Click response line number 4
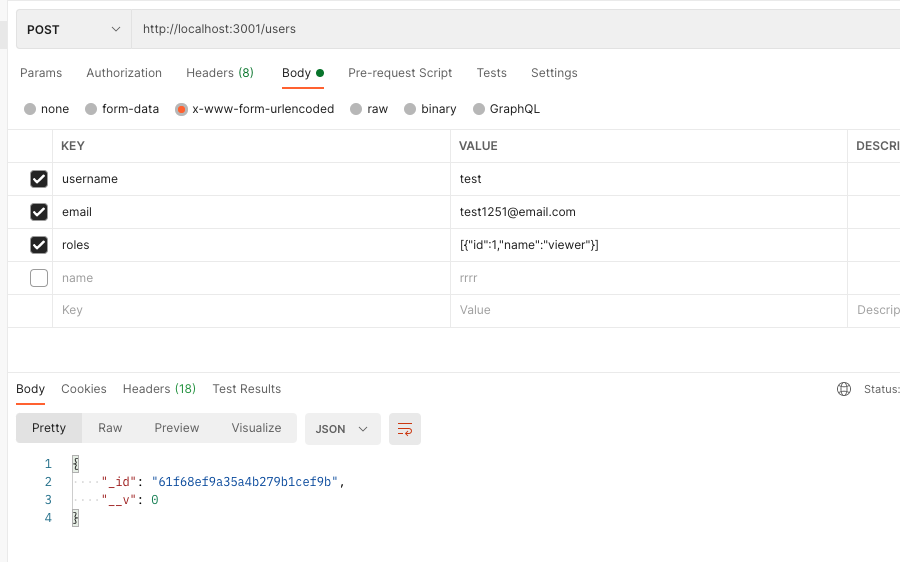The image size is (900, 562). [48, 518]
